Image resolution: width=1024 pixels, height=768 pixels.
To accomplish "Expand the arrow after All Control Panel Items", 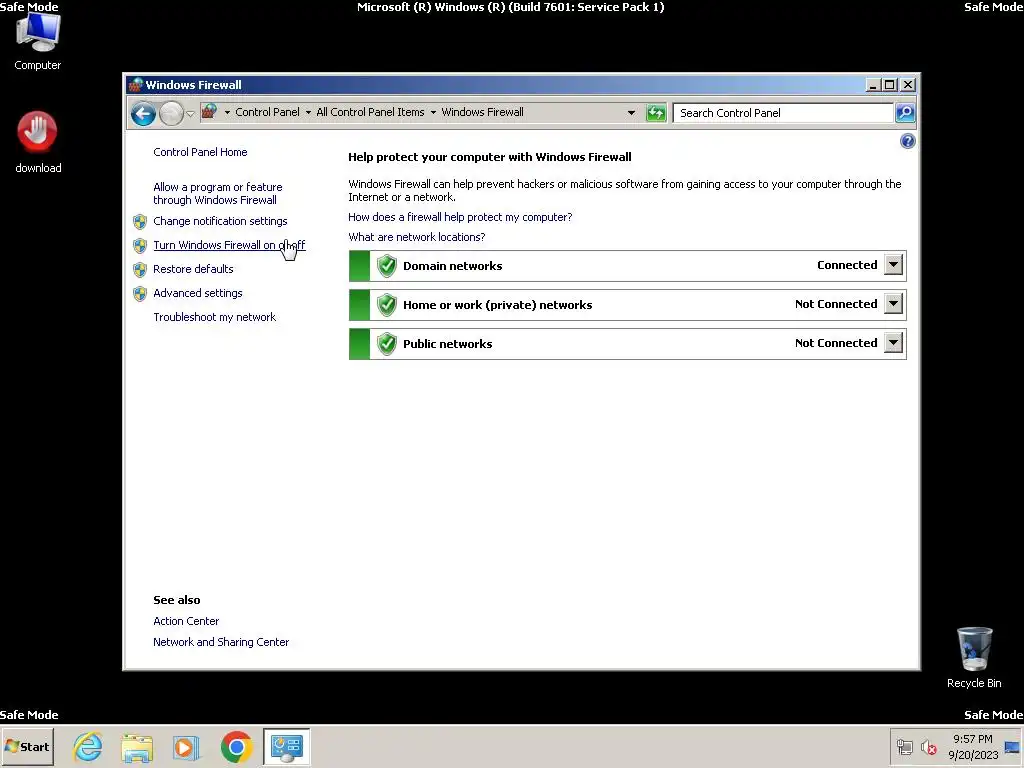I will 433,112.
